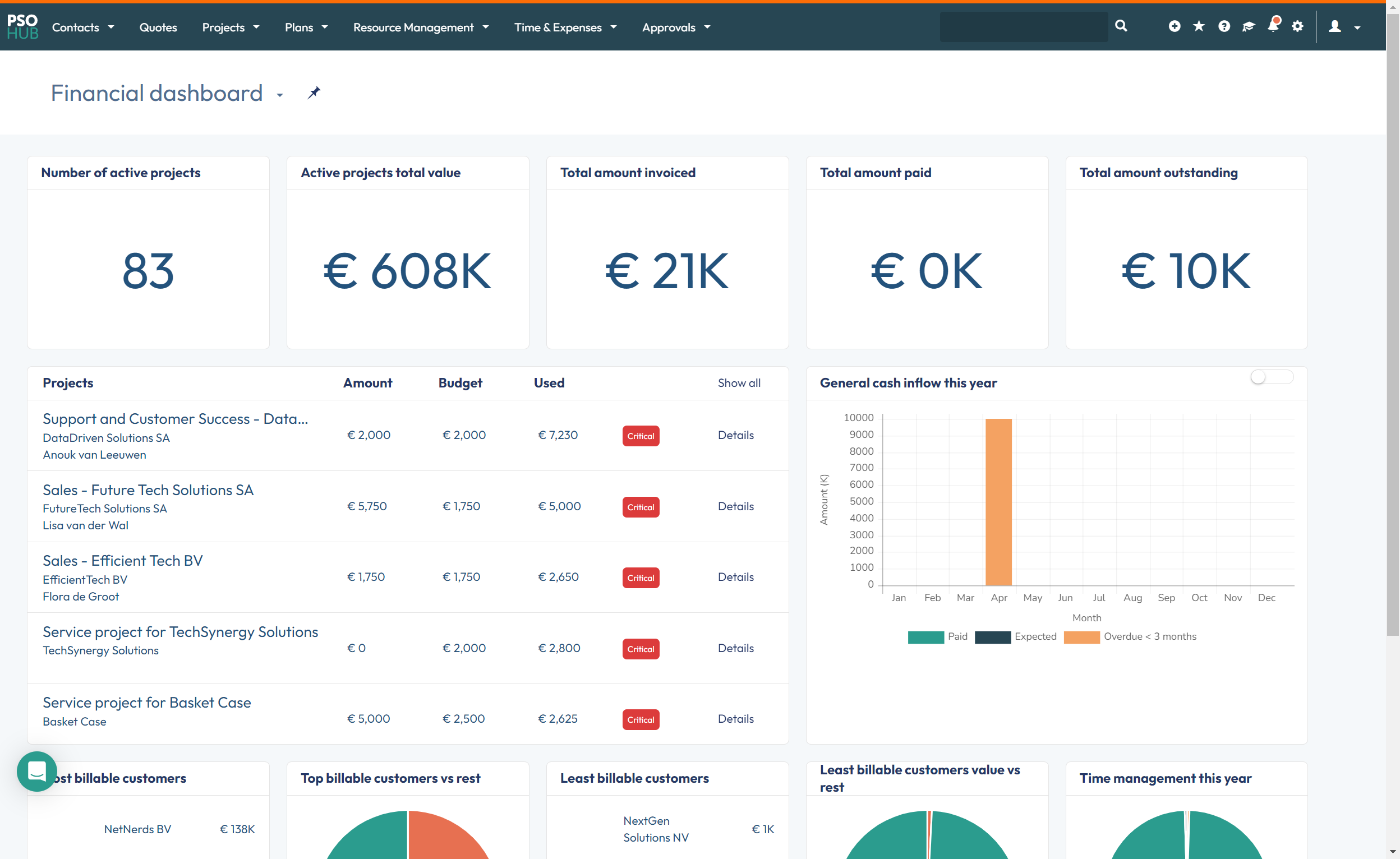Open the help question mark icon

(x=1224, y=27)
